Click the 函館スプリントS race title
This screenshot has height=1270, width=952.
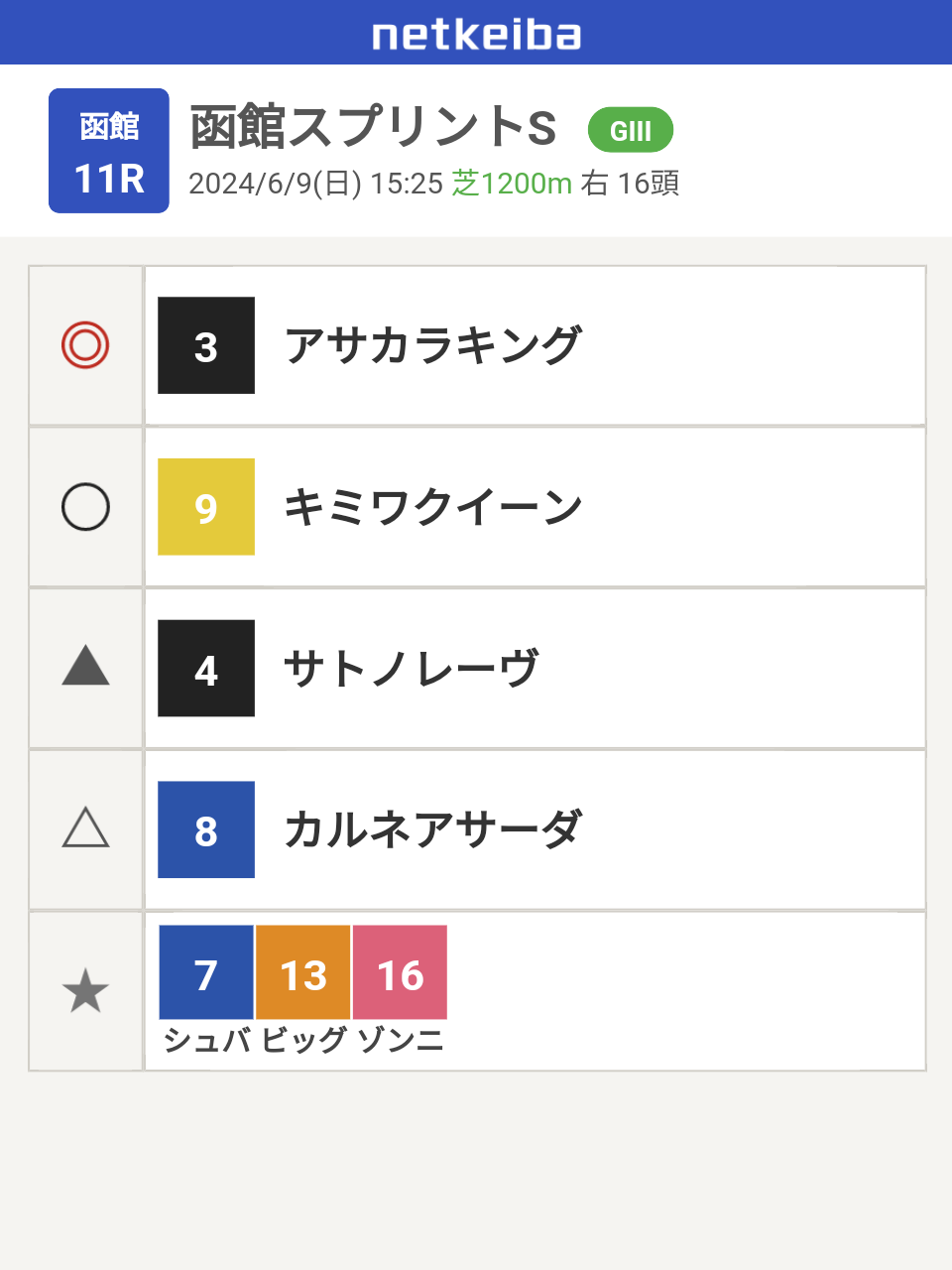pyautogui.click(x=373, y=128)
